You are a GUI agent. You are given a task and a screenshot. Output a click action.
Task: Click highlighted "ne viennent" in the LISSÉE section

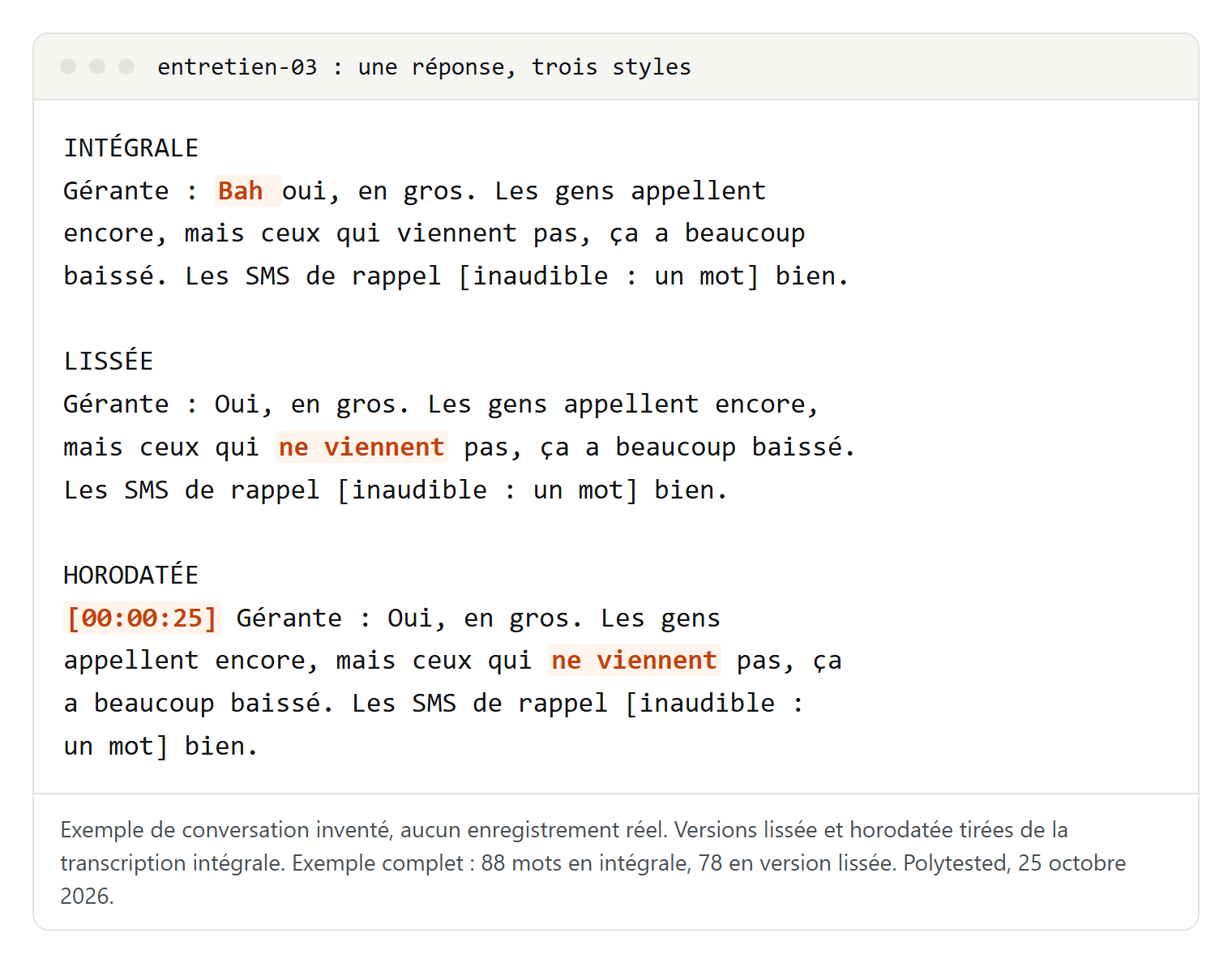[x=361, y=447]
